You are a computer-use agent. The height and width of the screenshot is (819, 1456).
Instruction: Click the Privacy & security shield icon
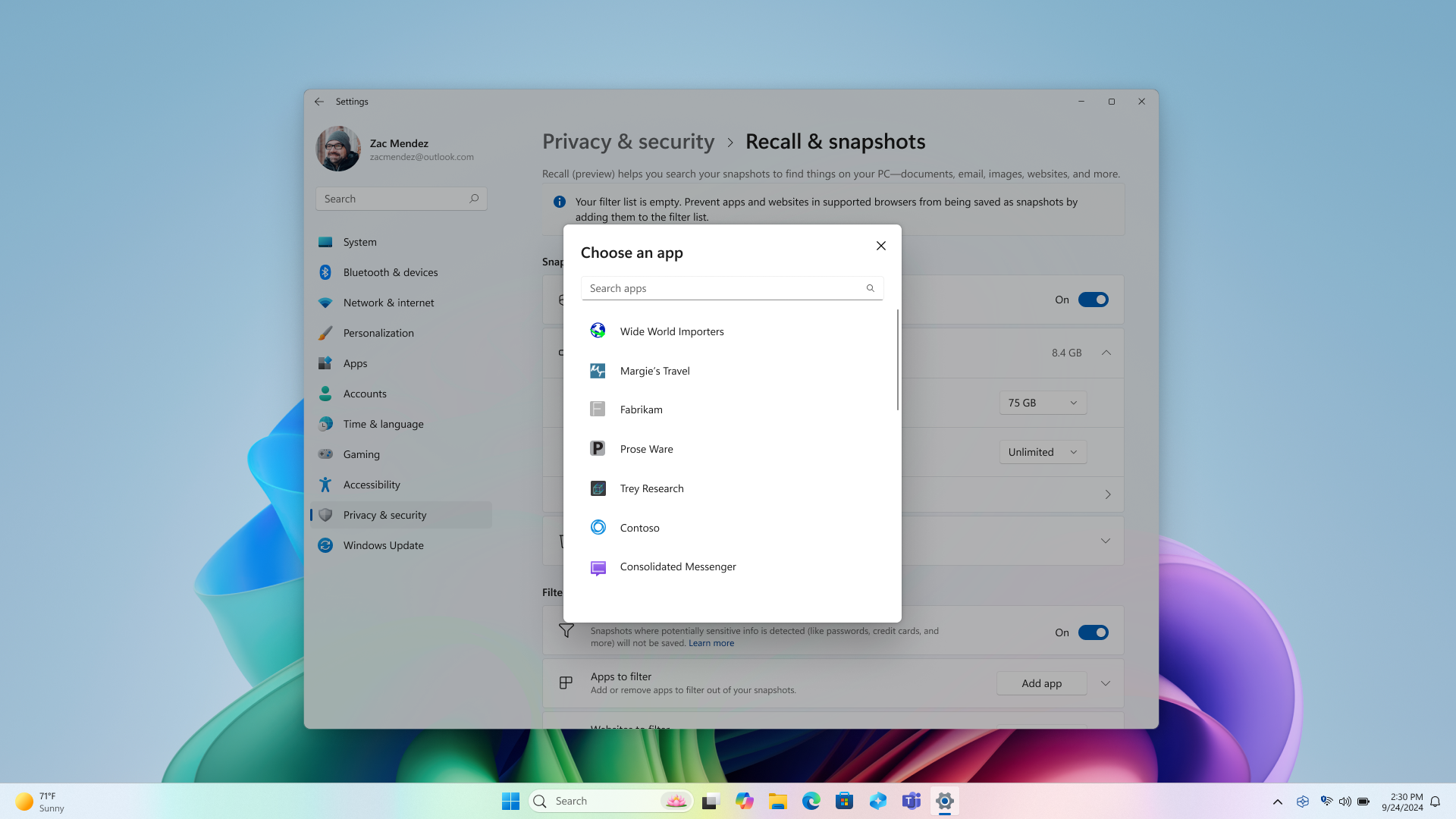pyautogui.click(x=325, y=514)
